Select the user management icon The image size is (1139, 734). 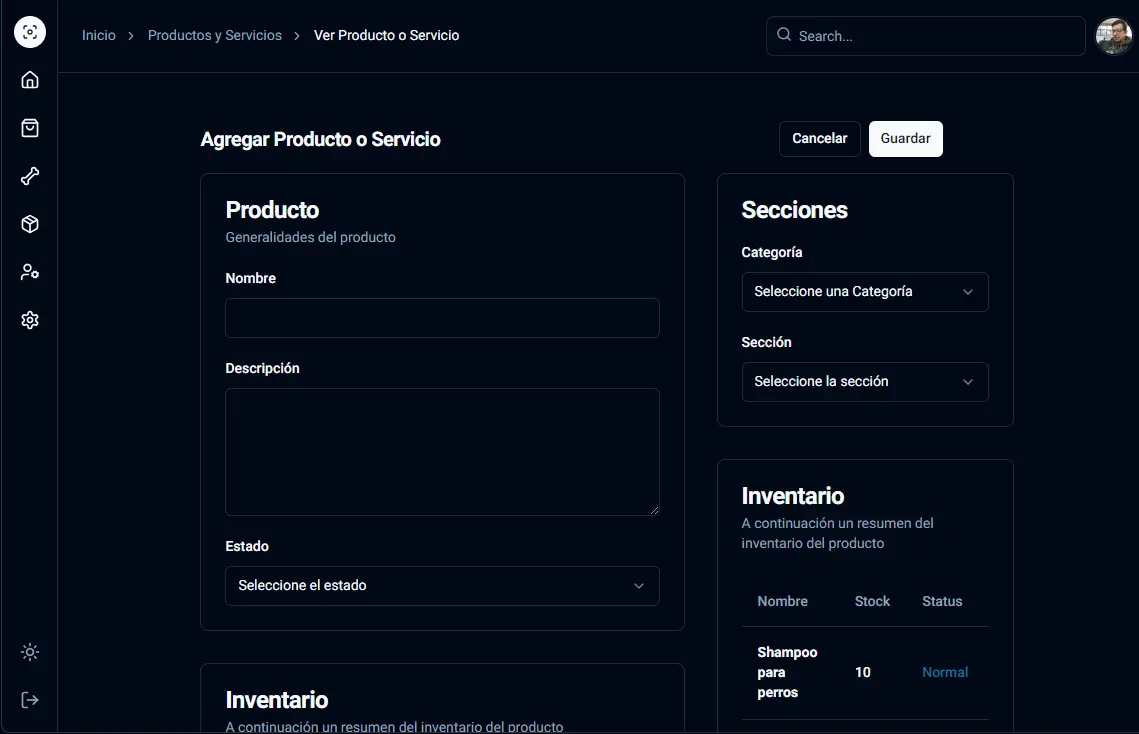(x=29, y=271)
